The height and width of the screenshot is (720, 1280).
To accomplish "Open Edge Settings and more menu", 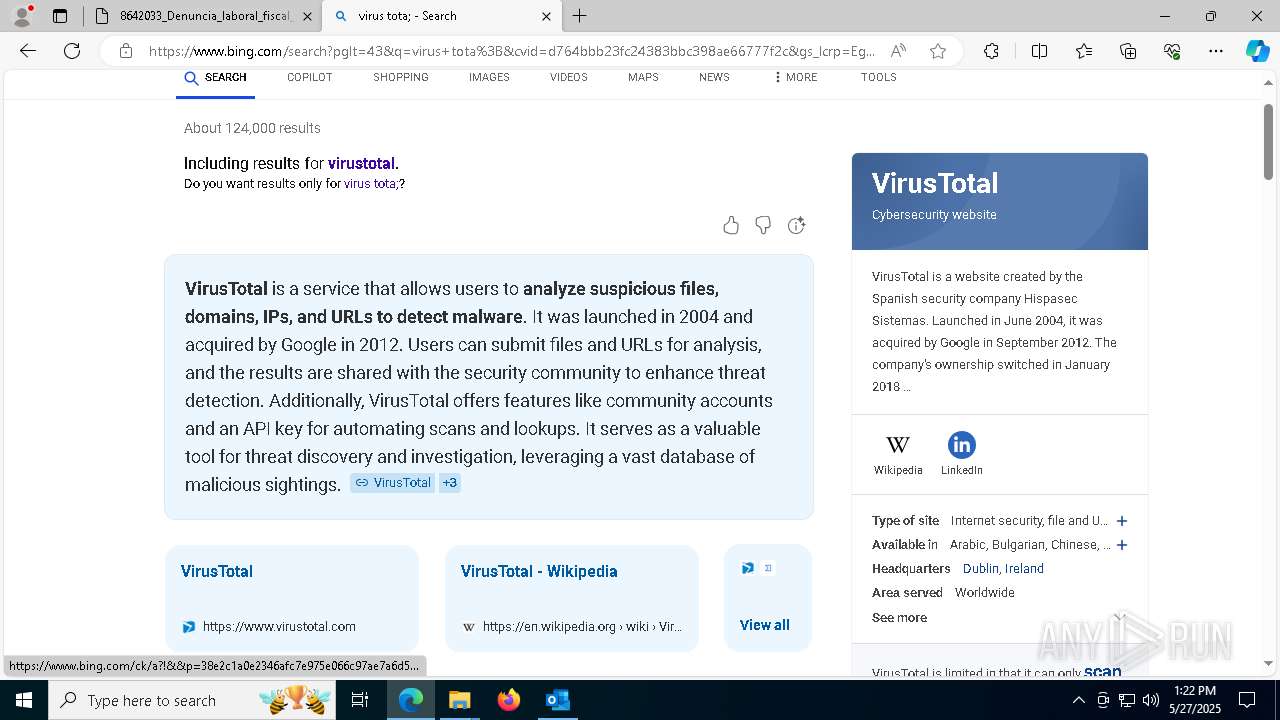I will coord(1216,51).
